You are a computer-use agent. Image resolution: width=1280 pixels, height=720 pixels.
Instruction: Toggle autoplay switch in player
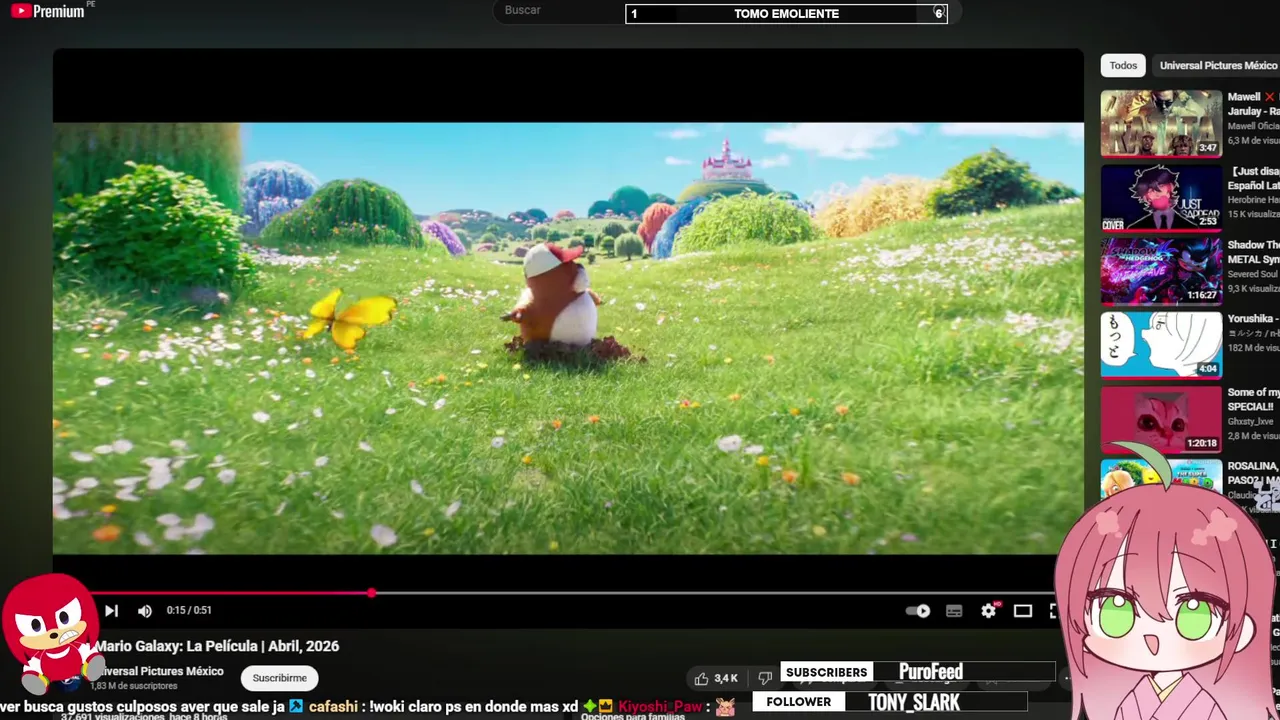918,611
